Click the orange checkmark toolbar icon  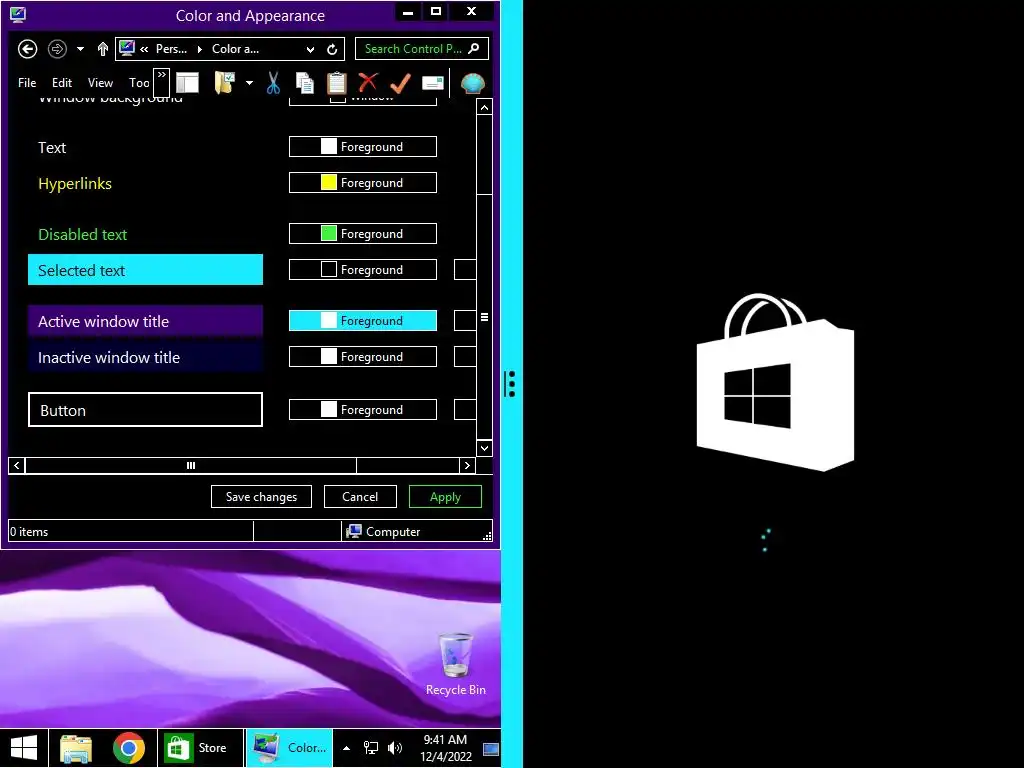(x=400, y=83)
